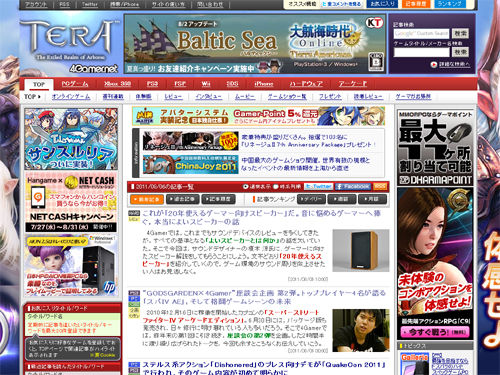Open the advanced search link

click(x=454, y=64)
